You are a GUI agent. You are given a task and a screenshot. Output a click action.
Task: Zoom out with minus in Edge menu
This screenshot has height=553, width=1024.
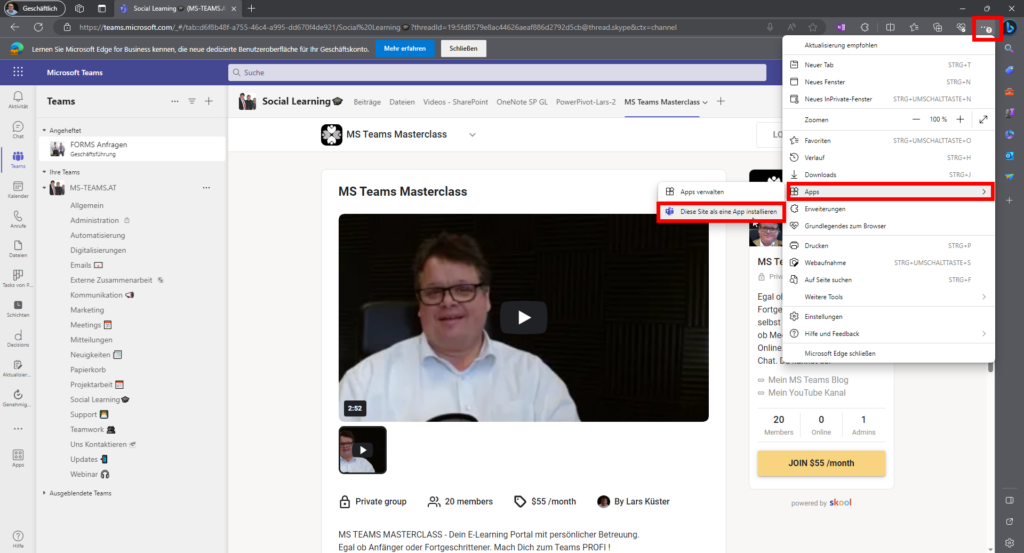(x=916, y=119)
